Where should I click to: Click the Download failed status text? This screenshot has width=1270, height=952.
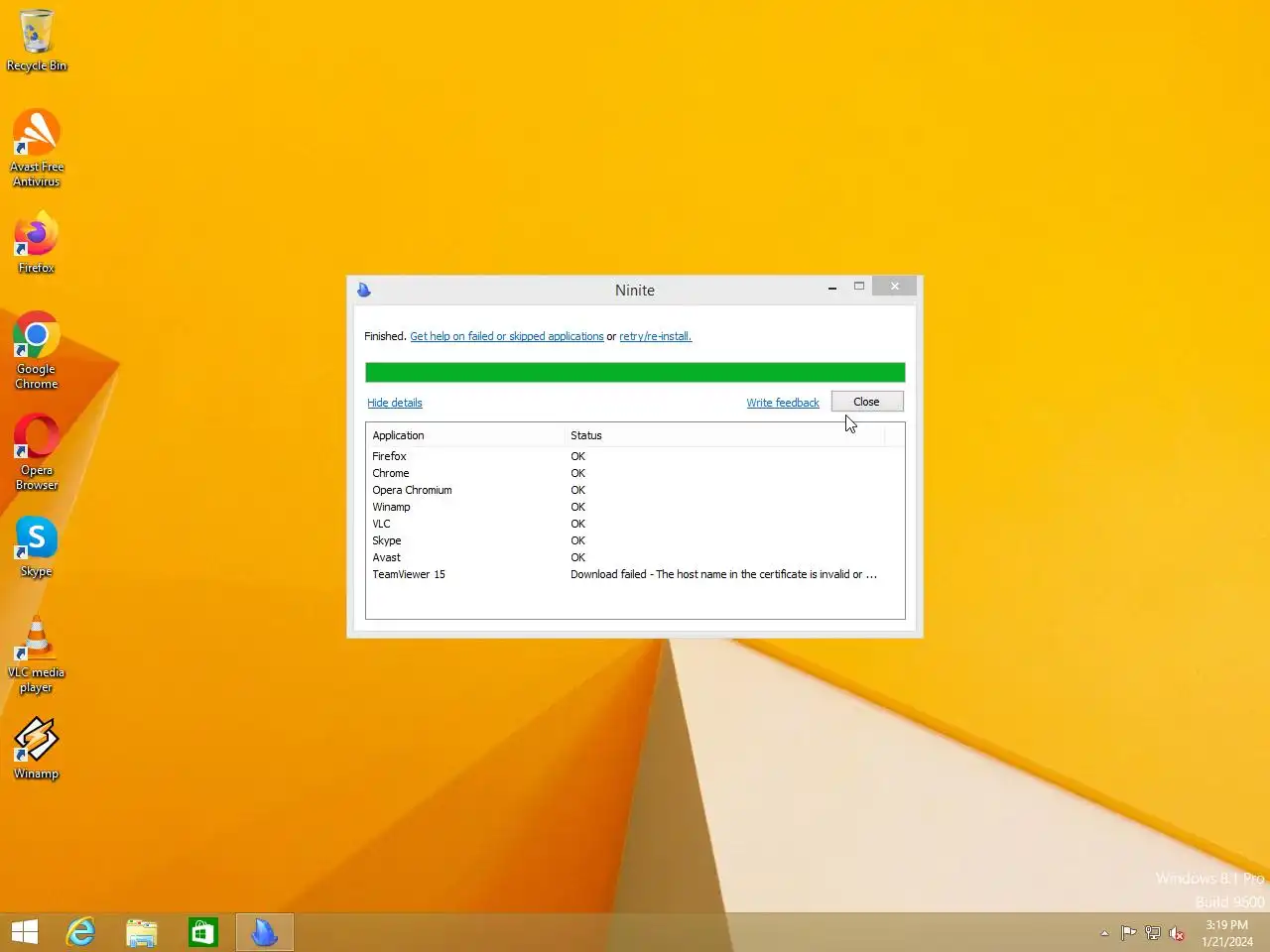(x=723, y=574)
